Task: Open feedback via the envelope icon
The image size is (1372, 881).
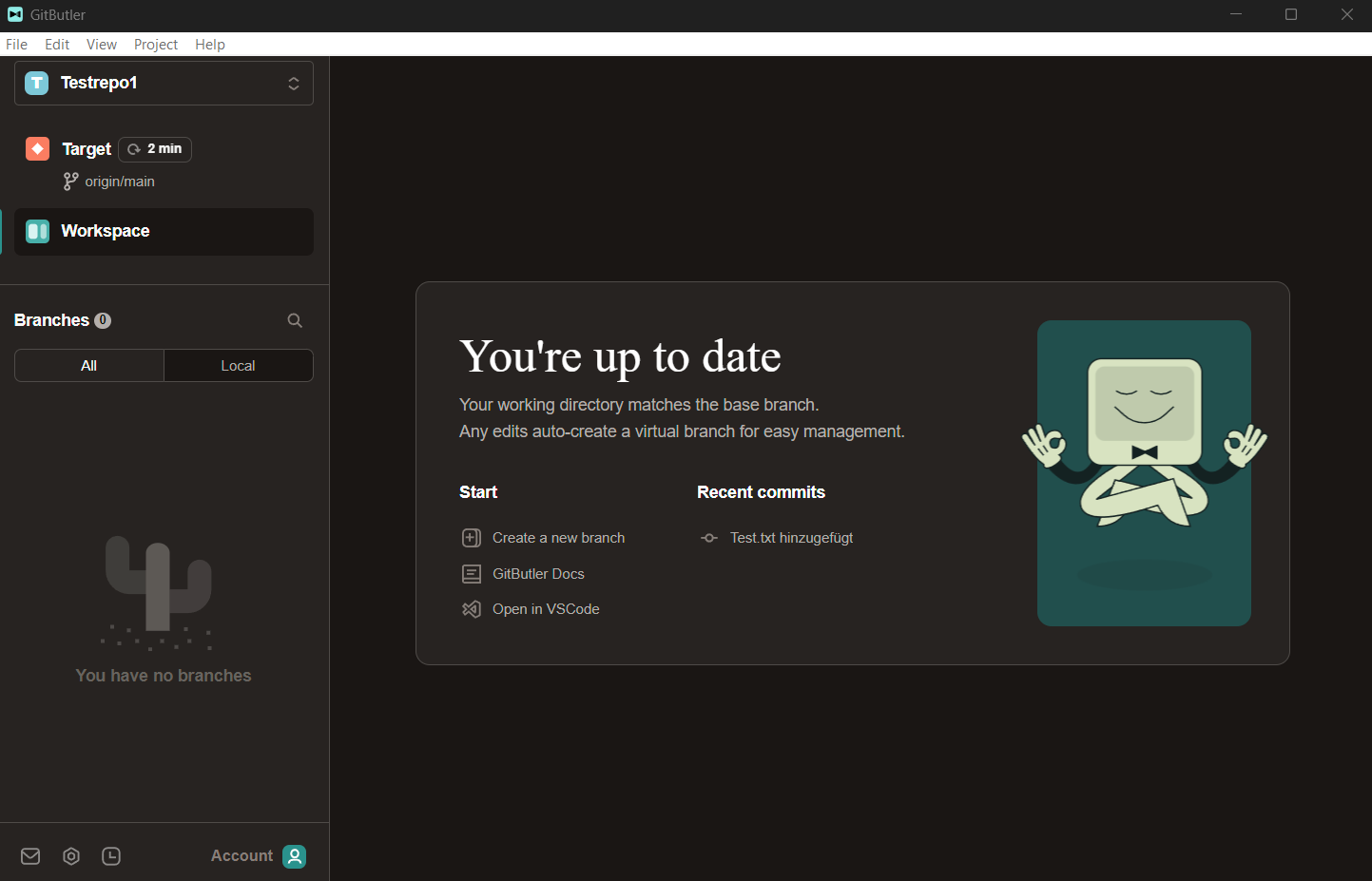Action: click(x=30, y=856)
